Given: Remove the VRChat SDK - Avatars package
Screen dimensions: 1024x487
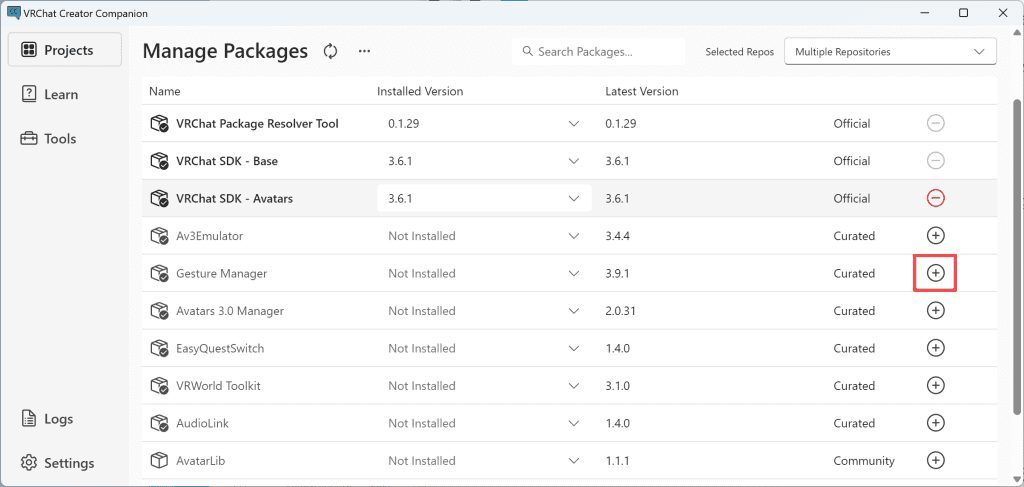Looking at the screenshot, I should click(x=935, y=198).
